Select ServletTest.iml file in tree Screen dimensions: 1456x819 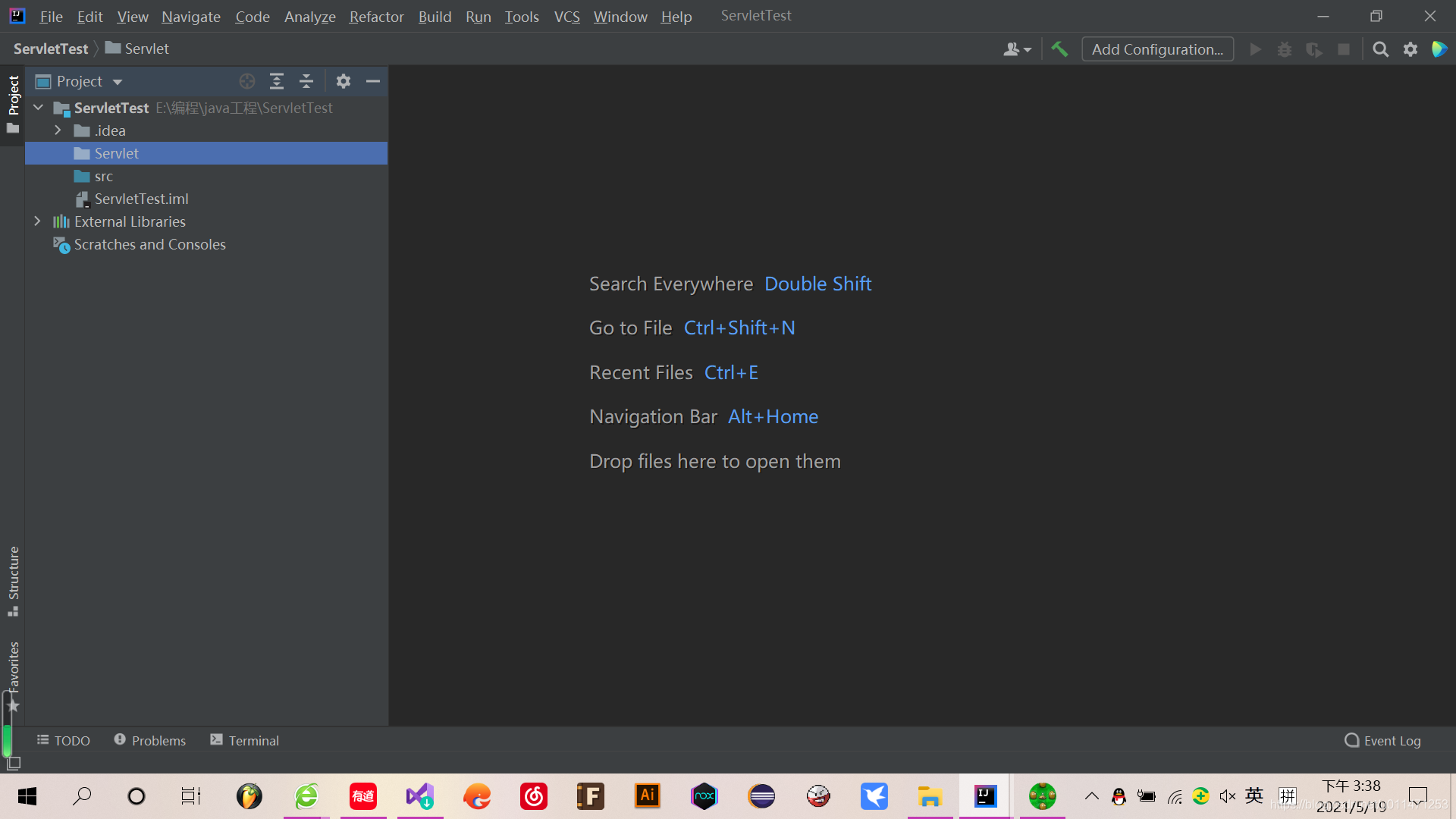click(141, 199)
